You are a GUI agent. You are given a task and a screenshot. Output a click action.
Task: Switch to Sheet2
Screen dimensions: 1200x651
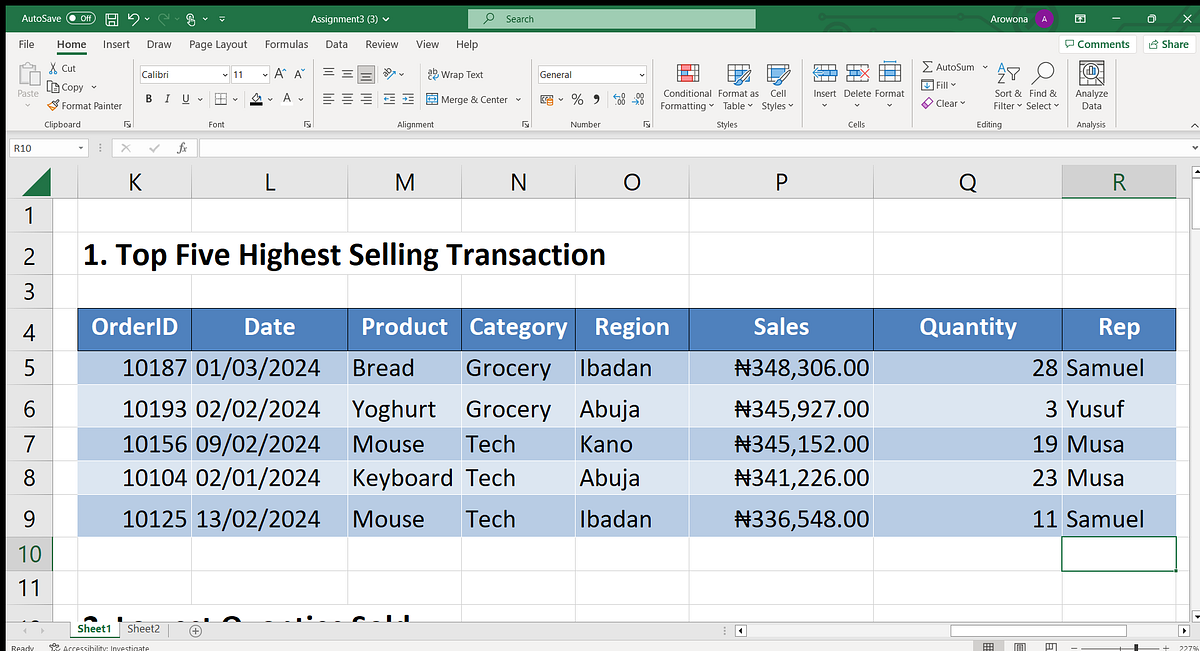143,628
